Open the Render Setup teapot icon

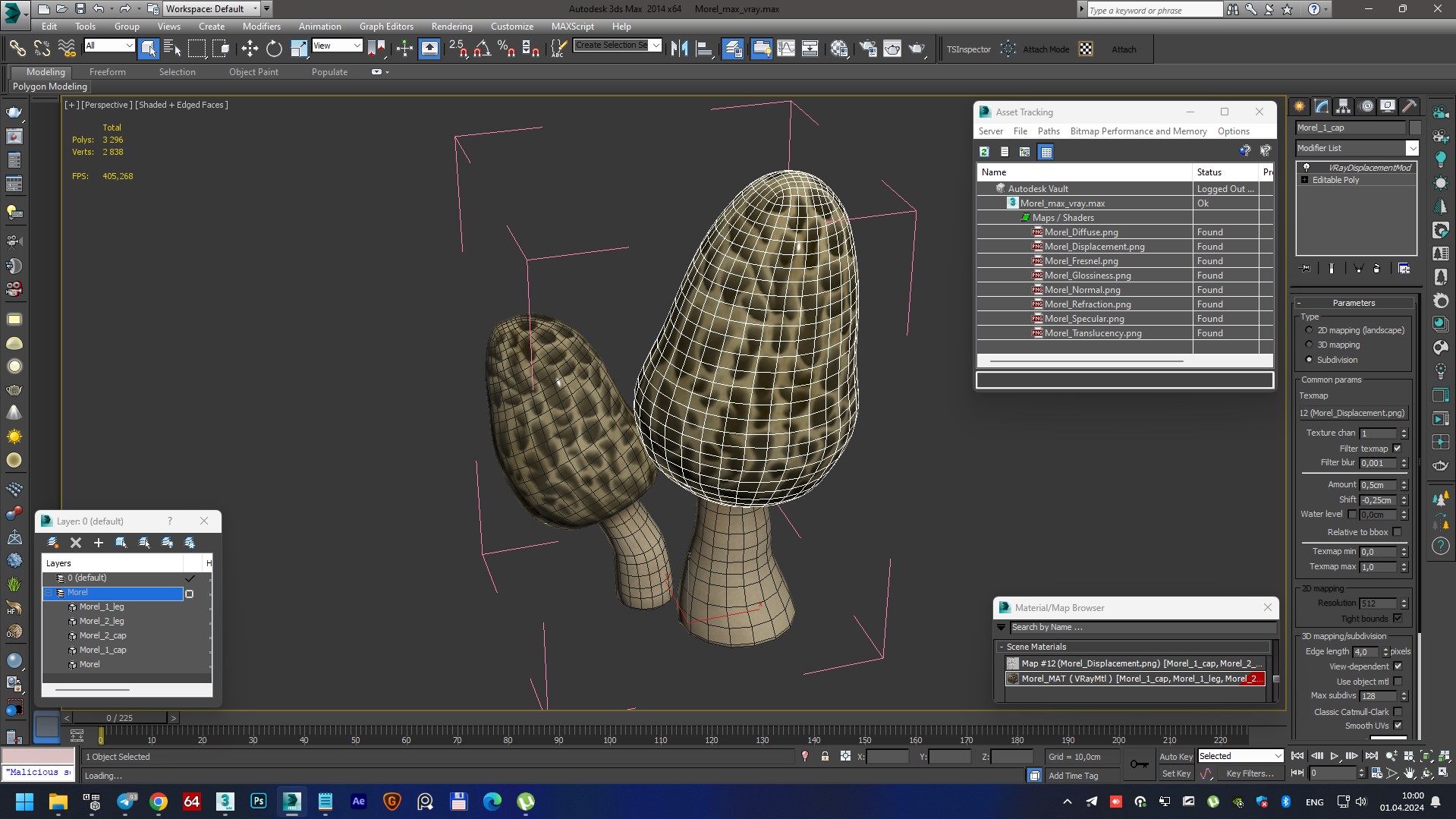[x=868, y=49]
